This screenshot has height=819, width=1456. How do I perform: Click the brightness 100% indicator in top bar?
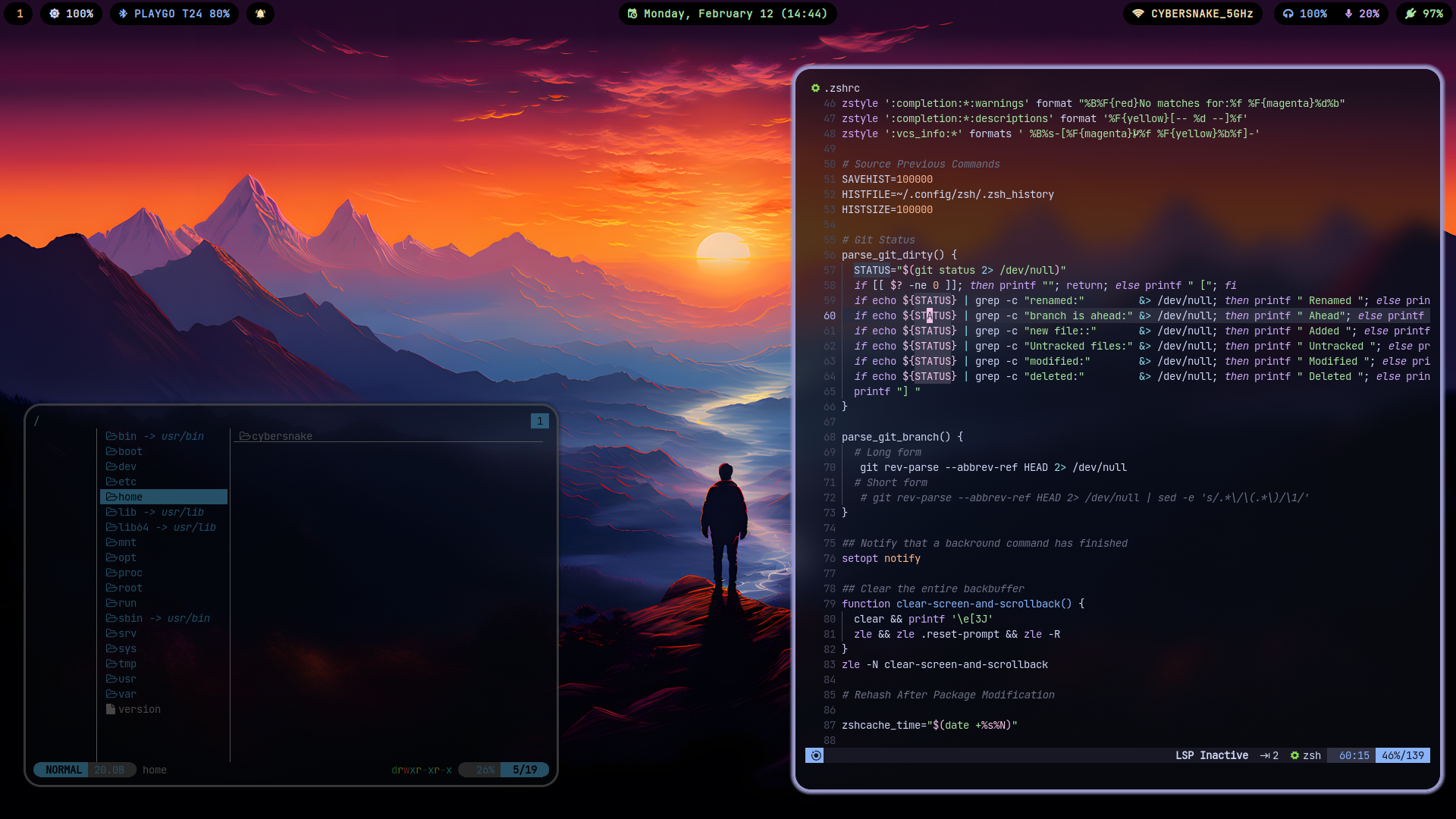point(71,14)
